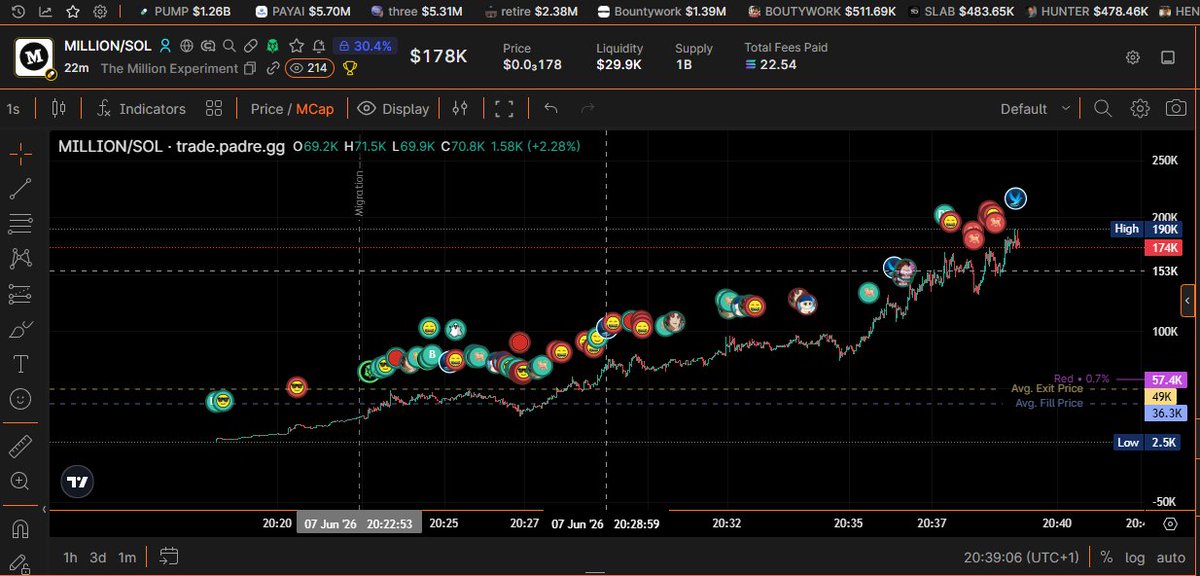Viewport: 1200px width, 576px height.
Task: Copy The Million Experiment name
Action: coord(249,68)
